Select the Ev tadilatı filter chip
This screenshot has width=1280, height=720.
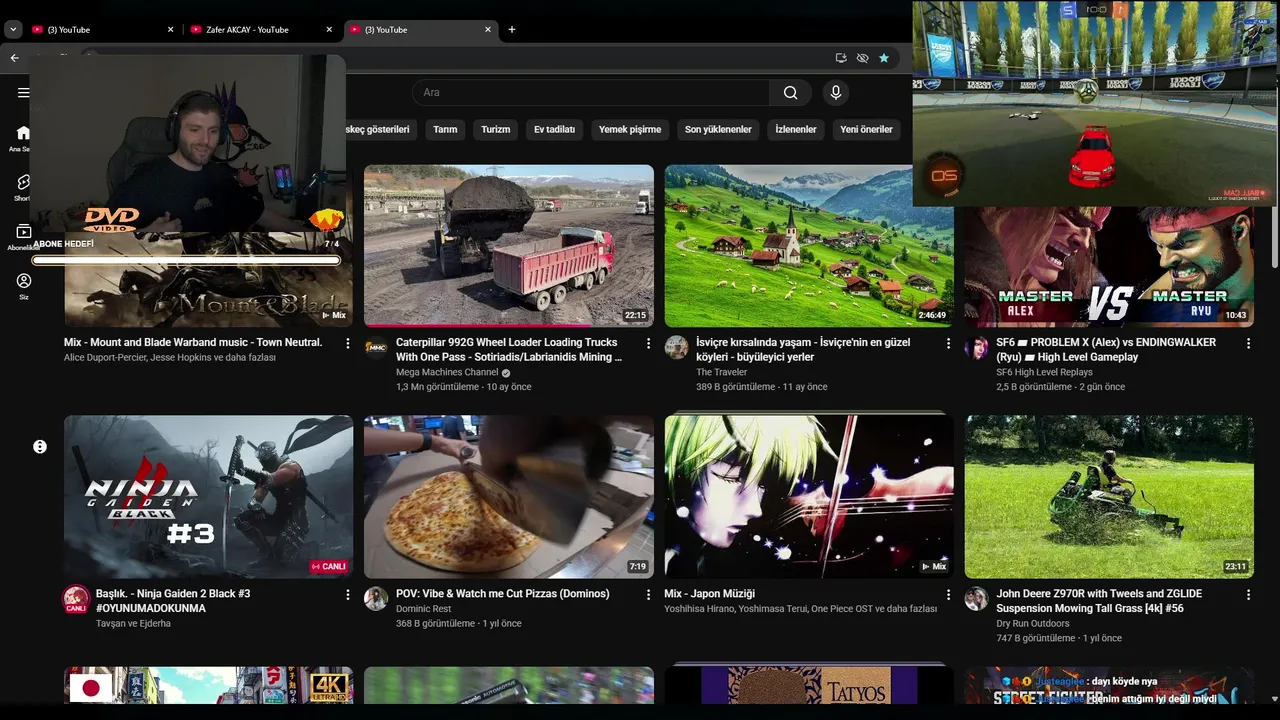554,129
